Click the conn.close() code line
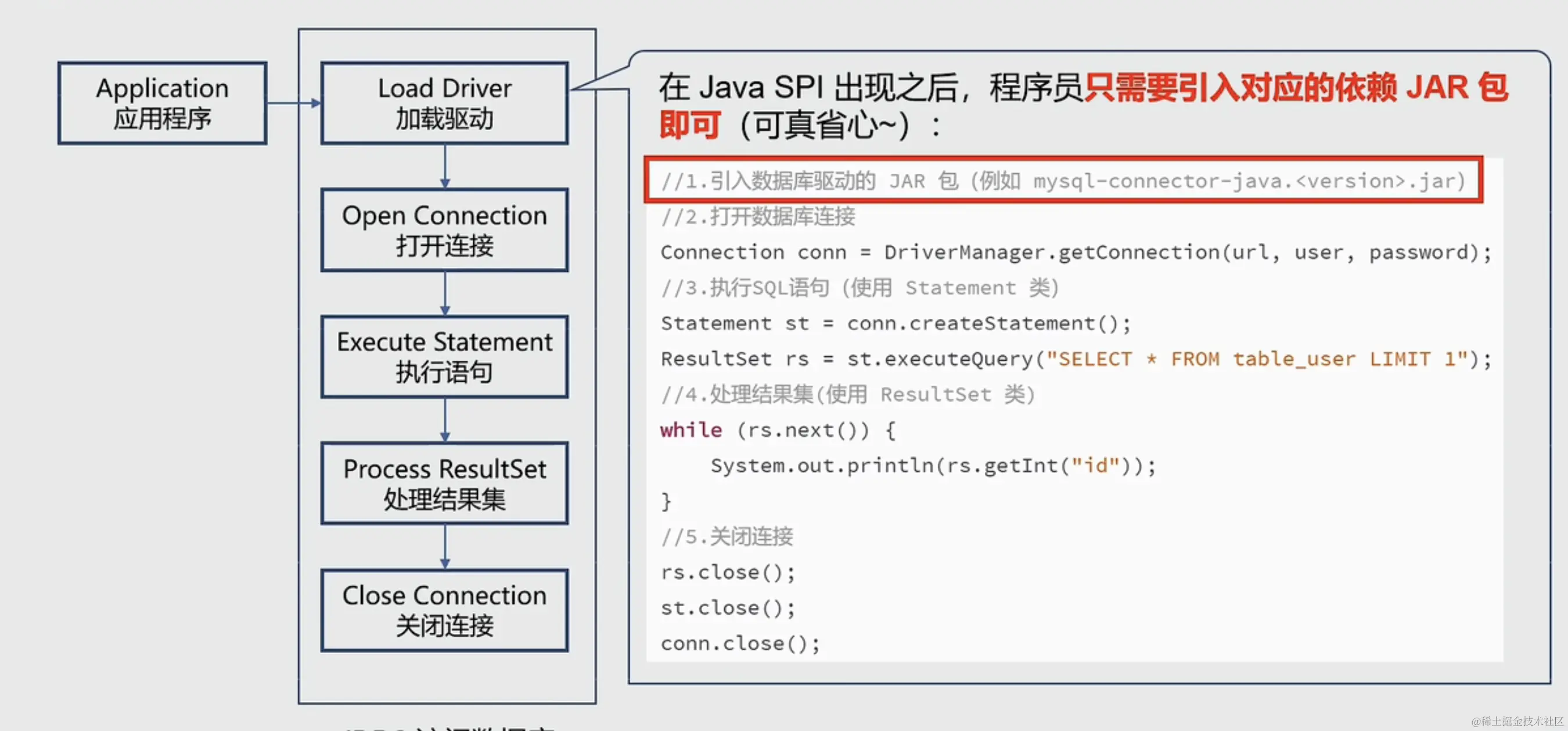The height and width of the screenshot is (731, 1568). [x=740, y=644]
